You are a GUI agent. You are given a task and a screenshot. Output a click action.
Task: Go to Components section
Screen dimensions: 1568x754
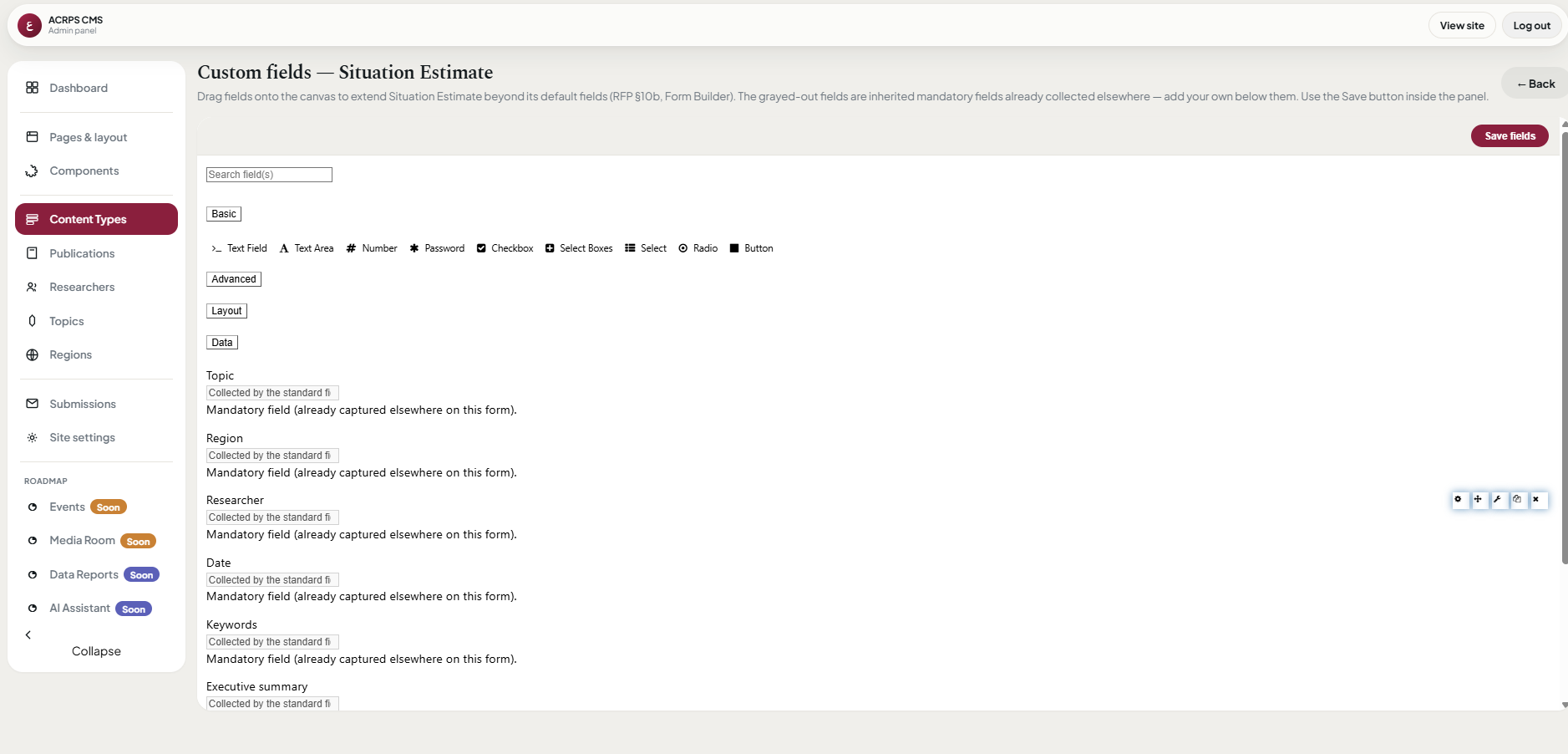pos(96,171)
